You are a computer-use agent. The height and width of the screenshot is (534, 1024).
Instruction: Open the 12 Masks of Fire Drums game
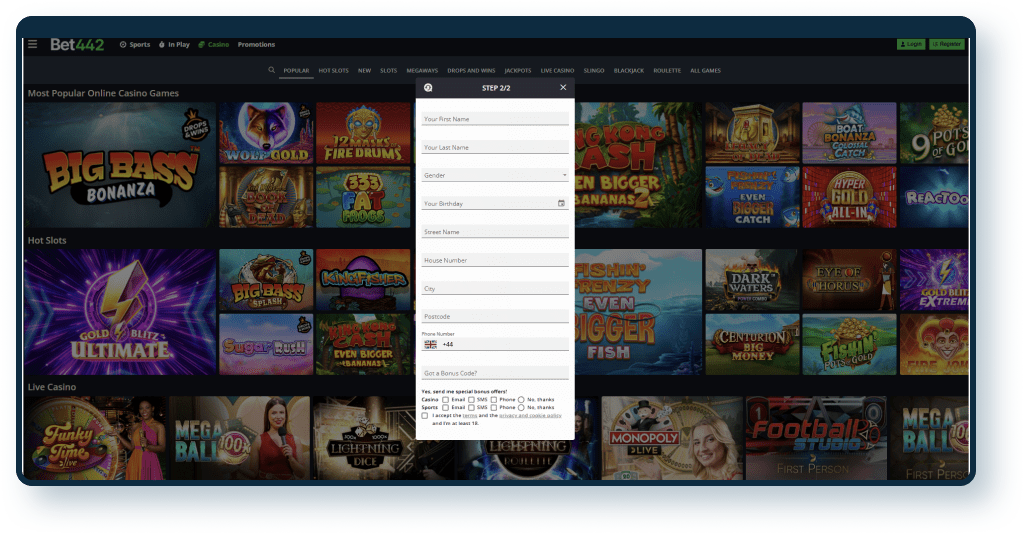(363, 133)
